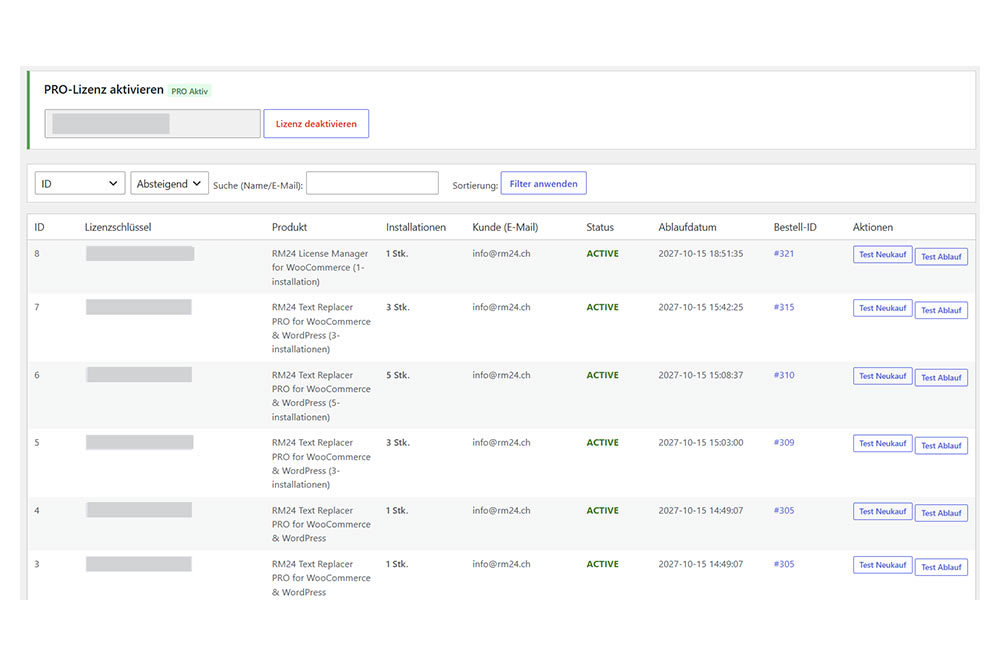Click Test Ablauf in license ID 3 row
This screenshot has width=1000, height=666.
click(x=941, y=567)
